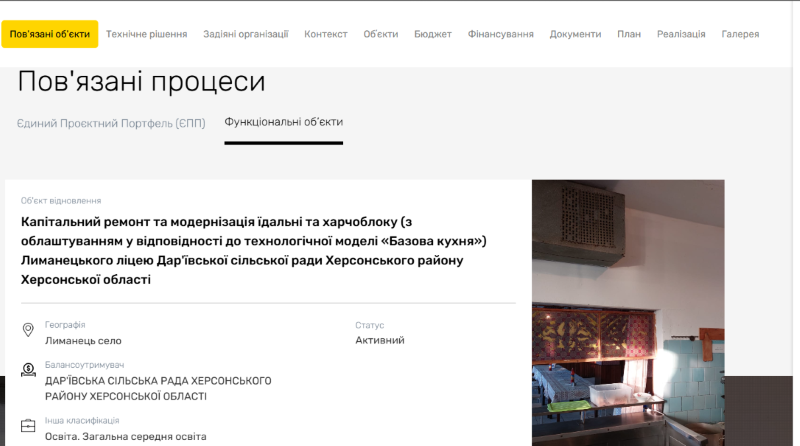Click the Активний status value
The image size is (800, 446).
[379, 340]
